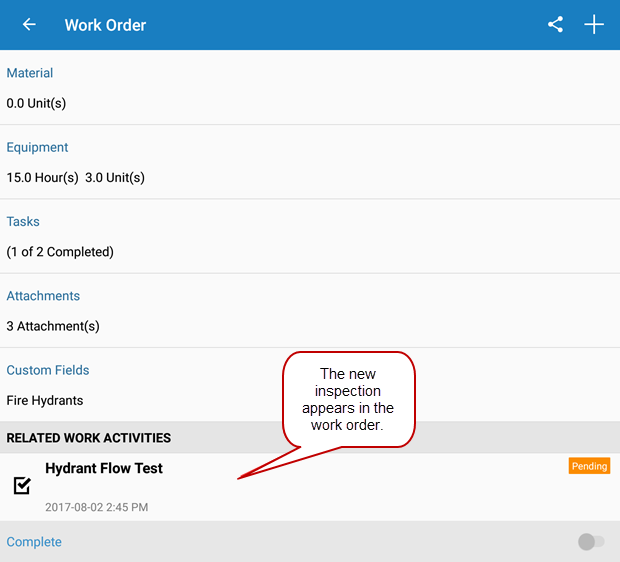Tap the Fire Hydrants custom field value
The width and height of the screenshot is (620, 562).
click(45, 400)
